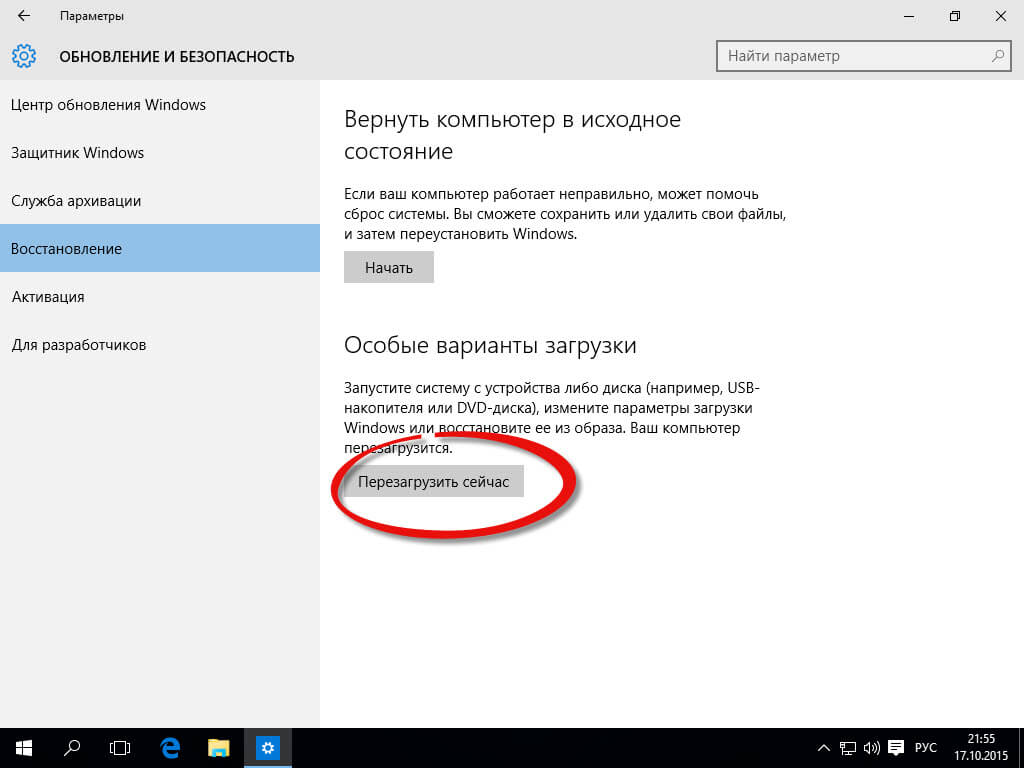Click the Параметры window title text

click(x=92, y=16)
